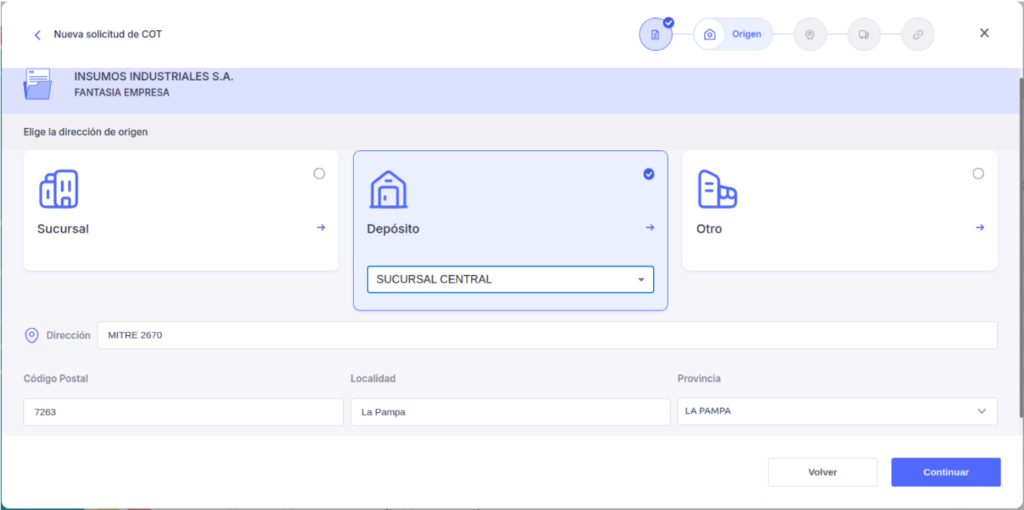Click the arrow on the Depósito card

point(650,227)
